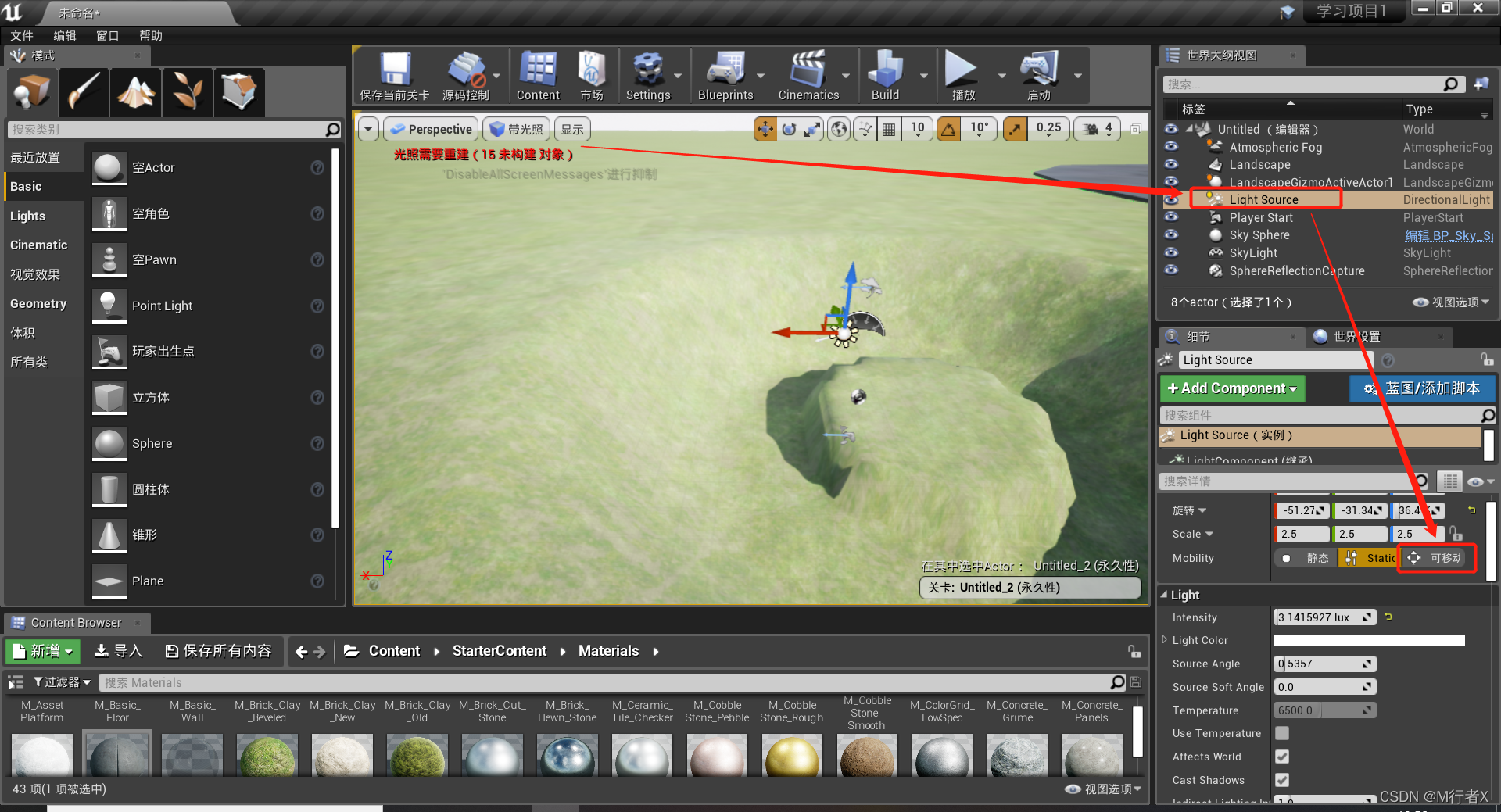The width and height of the screenshot is (1501, 812).
Task: Hide the Player Start actor eye icon
Action: tap(1171, 217)
